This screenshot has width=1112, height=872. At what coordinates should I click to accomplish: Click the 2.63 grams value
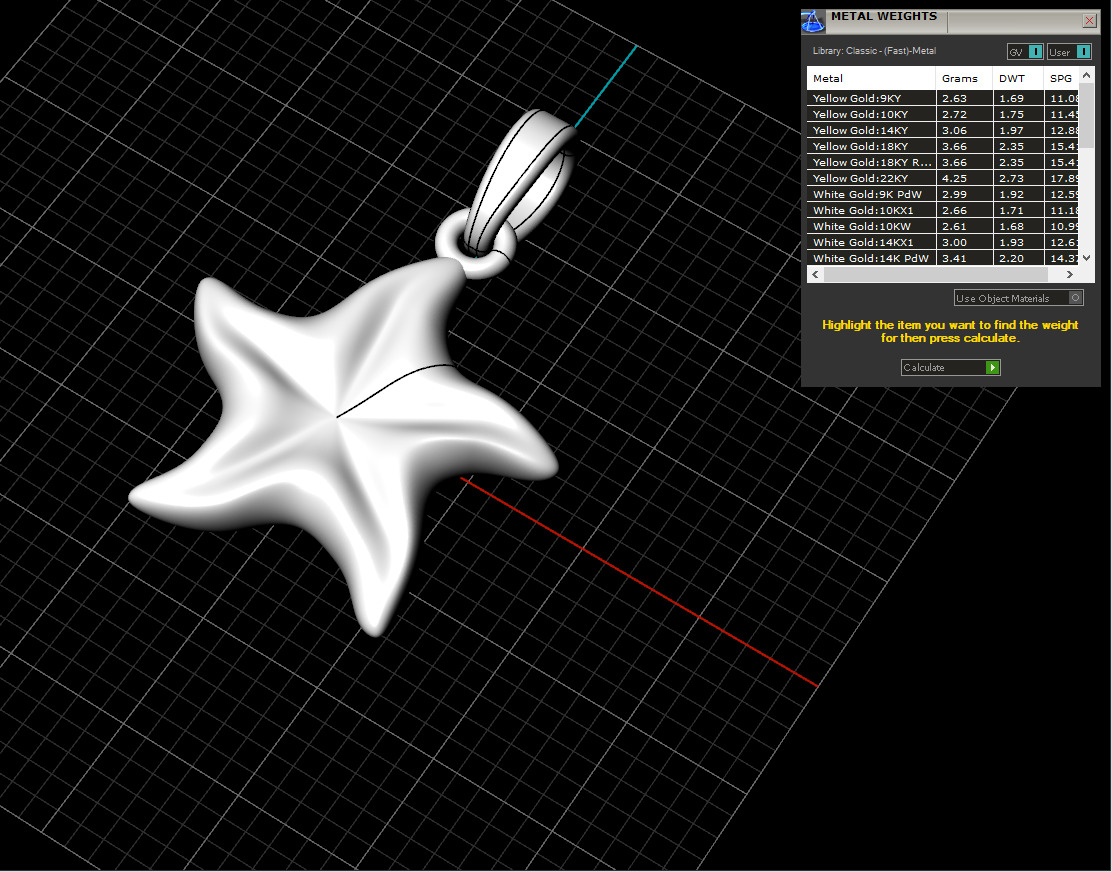point(955,99)
